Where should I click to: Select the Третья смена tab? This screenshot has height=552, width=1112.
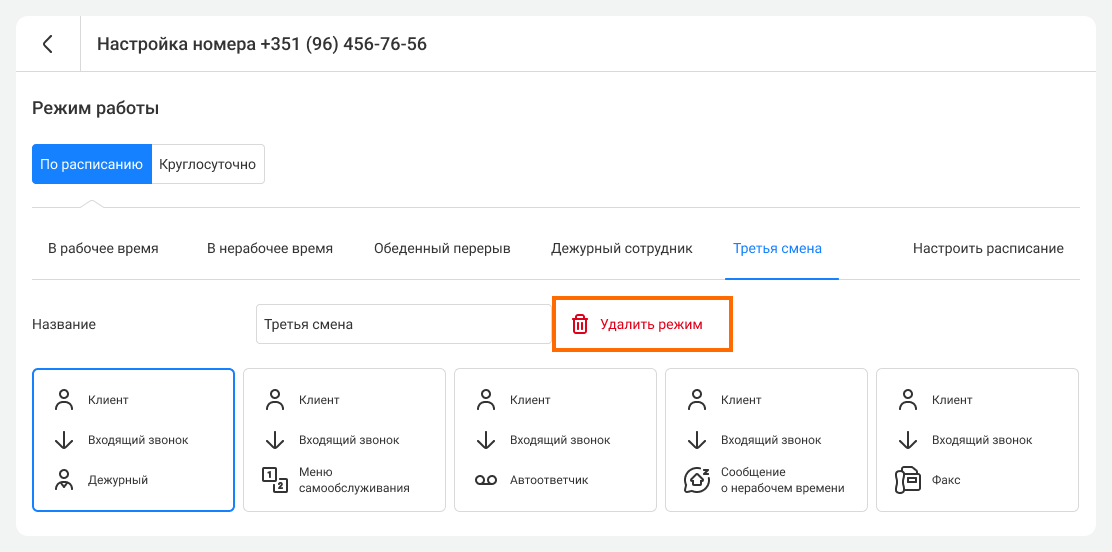778,249
